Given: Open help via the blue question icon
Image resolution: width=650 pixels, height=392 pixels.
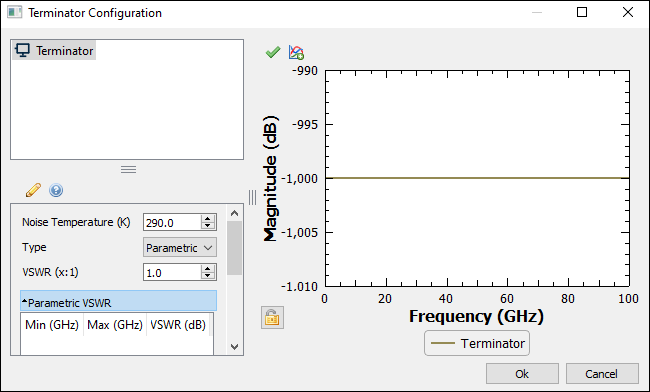Looking at the screenshot, I should coord(56,190).
